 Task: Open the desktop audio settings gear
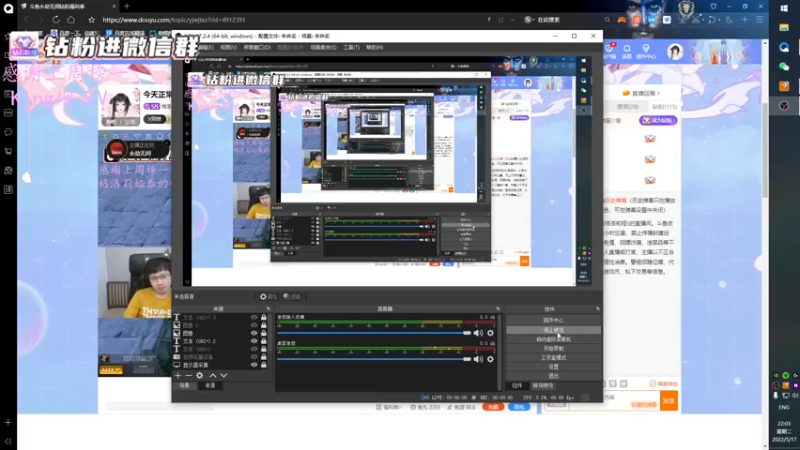tap(490, 359)
